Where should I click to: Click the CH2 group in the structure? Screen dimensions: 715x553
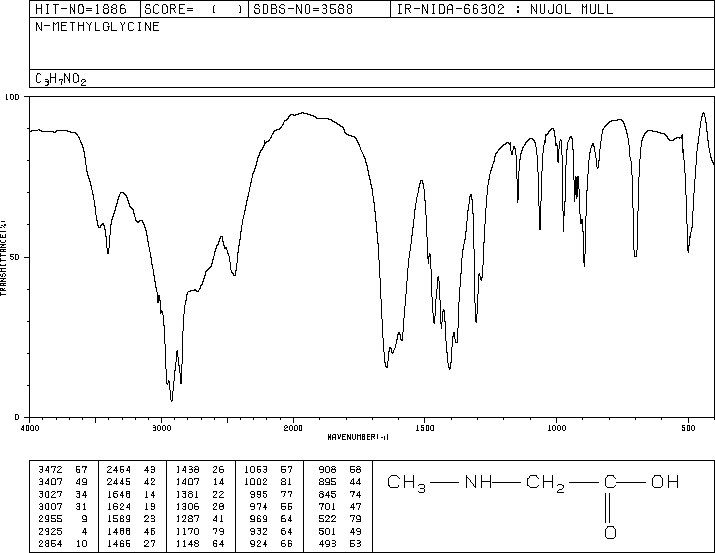(x=545, y=484)
